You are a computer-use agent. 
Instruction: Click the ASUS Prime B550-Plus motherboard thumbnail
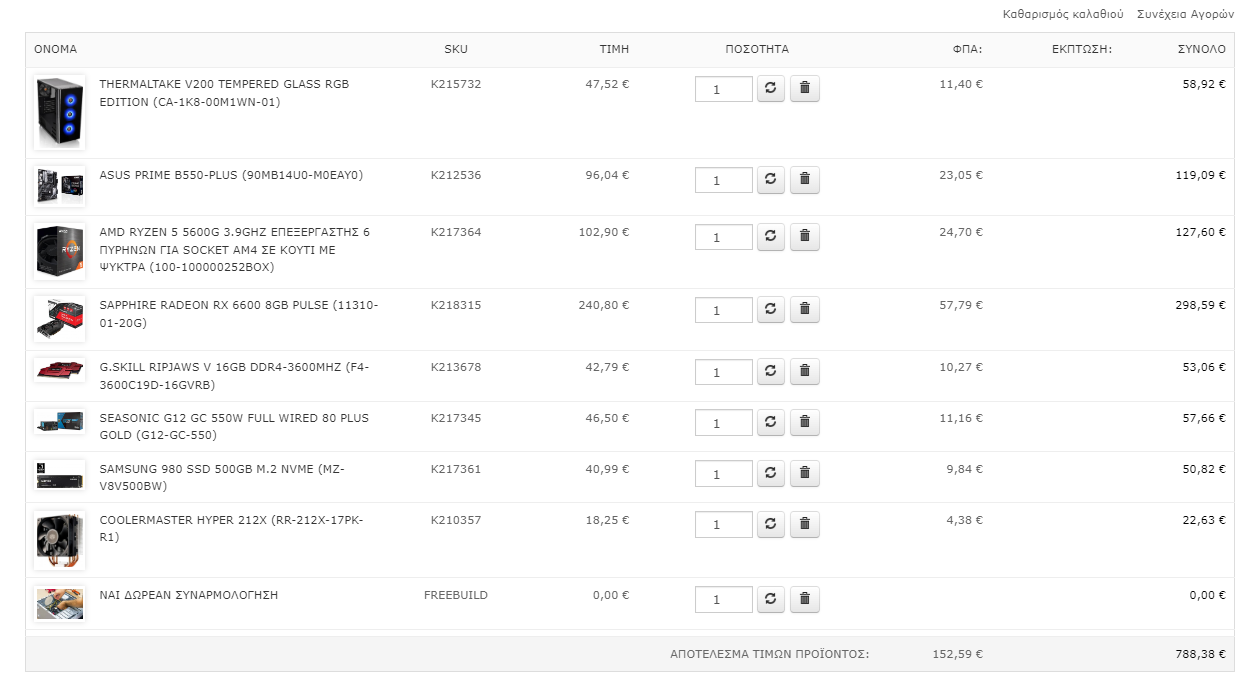coord(59,187)
